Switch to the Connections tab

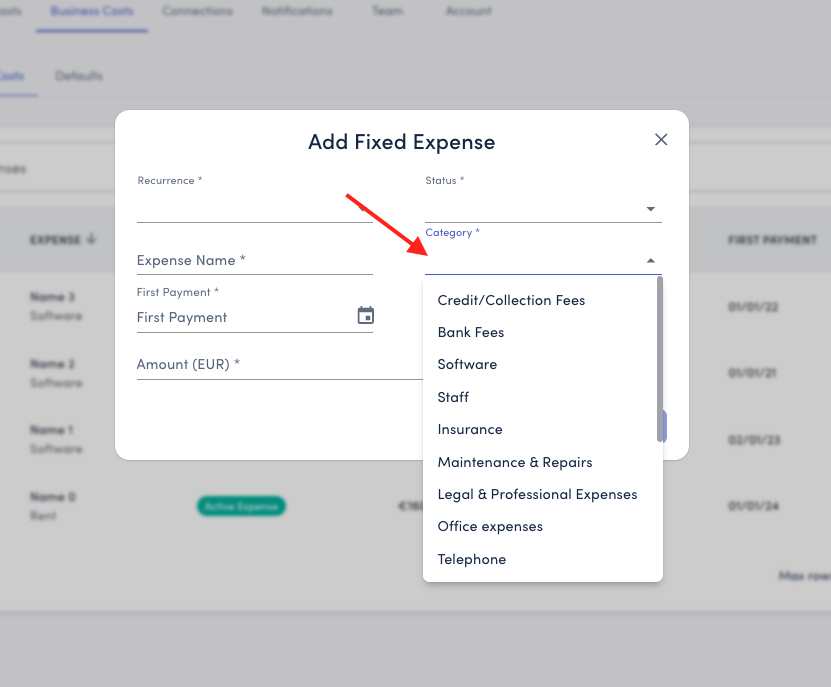[197, 11]
